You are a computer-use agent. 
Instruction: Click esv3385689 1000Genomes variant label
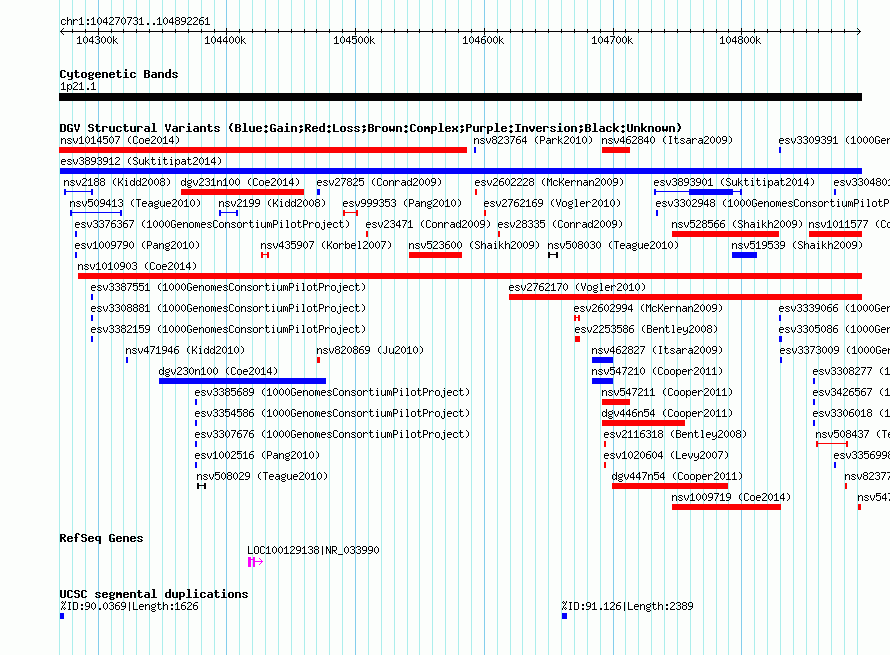click(x=332, y=392)
